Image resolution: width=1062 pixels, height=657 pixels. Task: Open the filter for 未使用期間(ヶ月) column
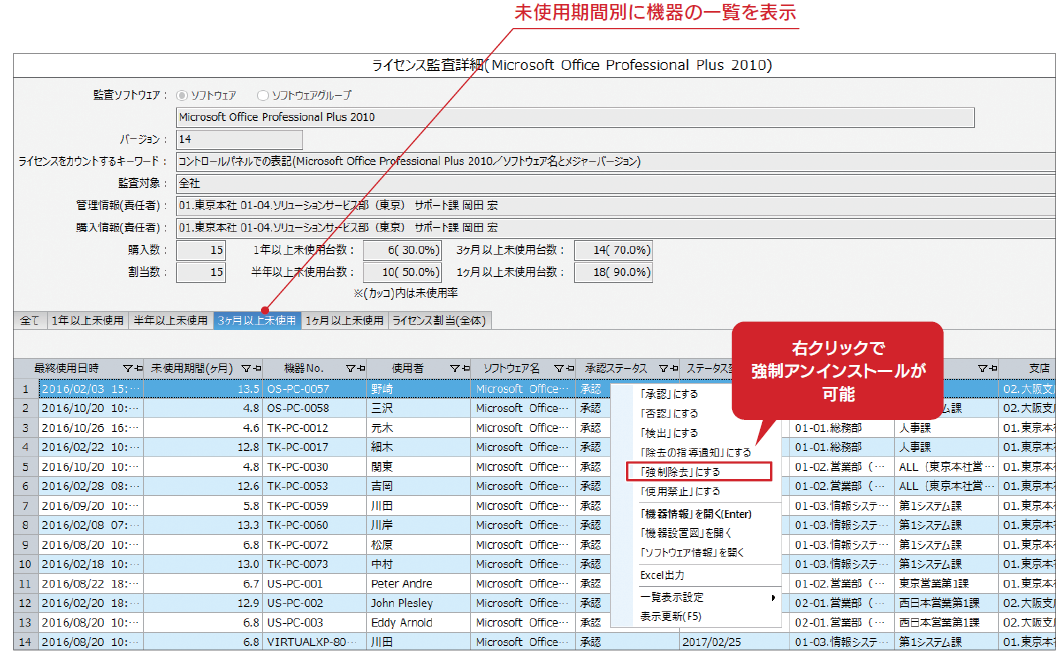[x=246, y=368]
